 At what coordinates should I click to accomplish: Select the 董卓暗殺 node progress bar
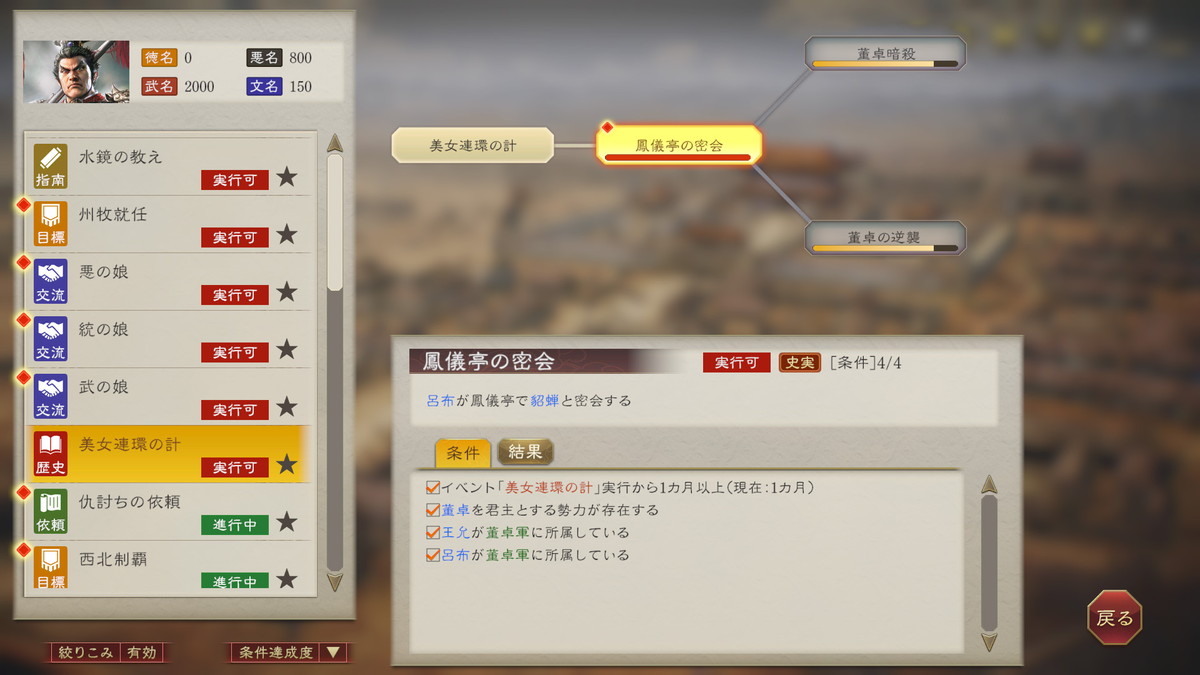coord(885,64)
